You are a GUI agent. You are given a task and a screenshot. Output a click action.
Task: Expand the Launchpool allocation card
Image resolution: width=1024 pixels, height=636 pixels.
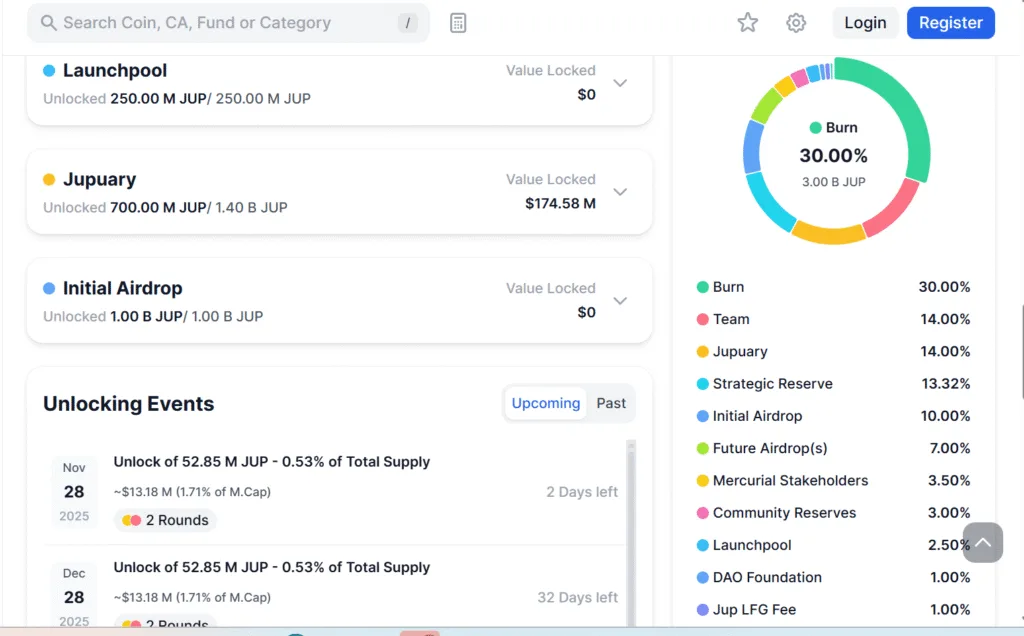pyautogui.click(x=620, y=83)
